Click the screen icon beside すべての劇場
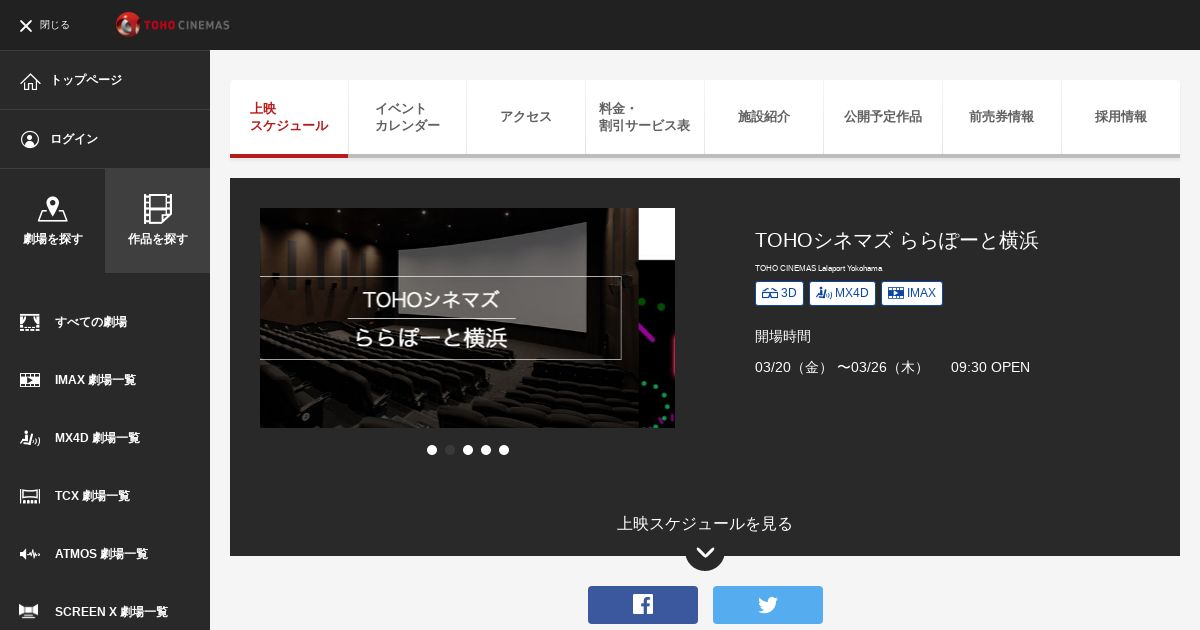Screen dimensions: 1200x630 tap(30, 322)
